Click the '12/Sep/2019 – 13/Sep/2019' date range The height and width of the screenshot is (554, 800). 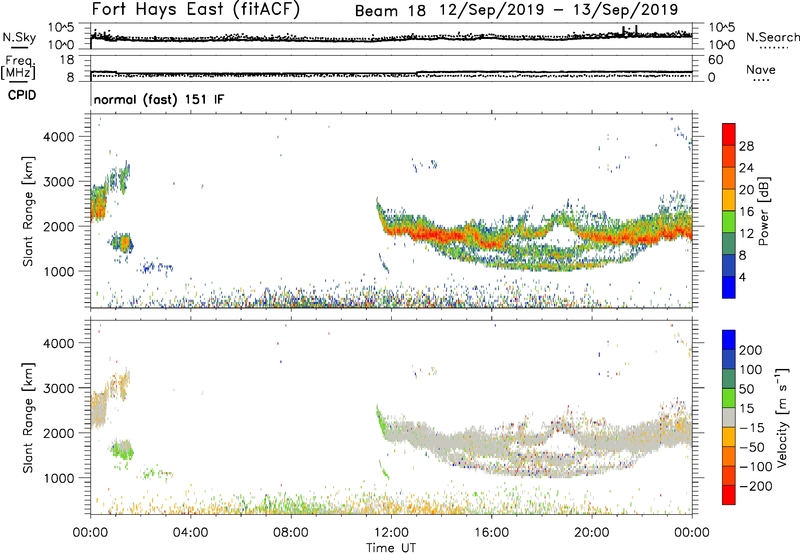[559, 10]
